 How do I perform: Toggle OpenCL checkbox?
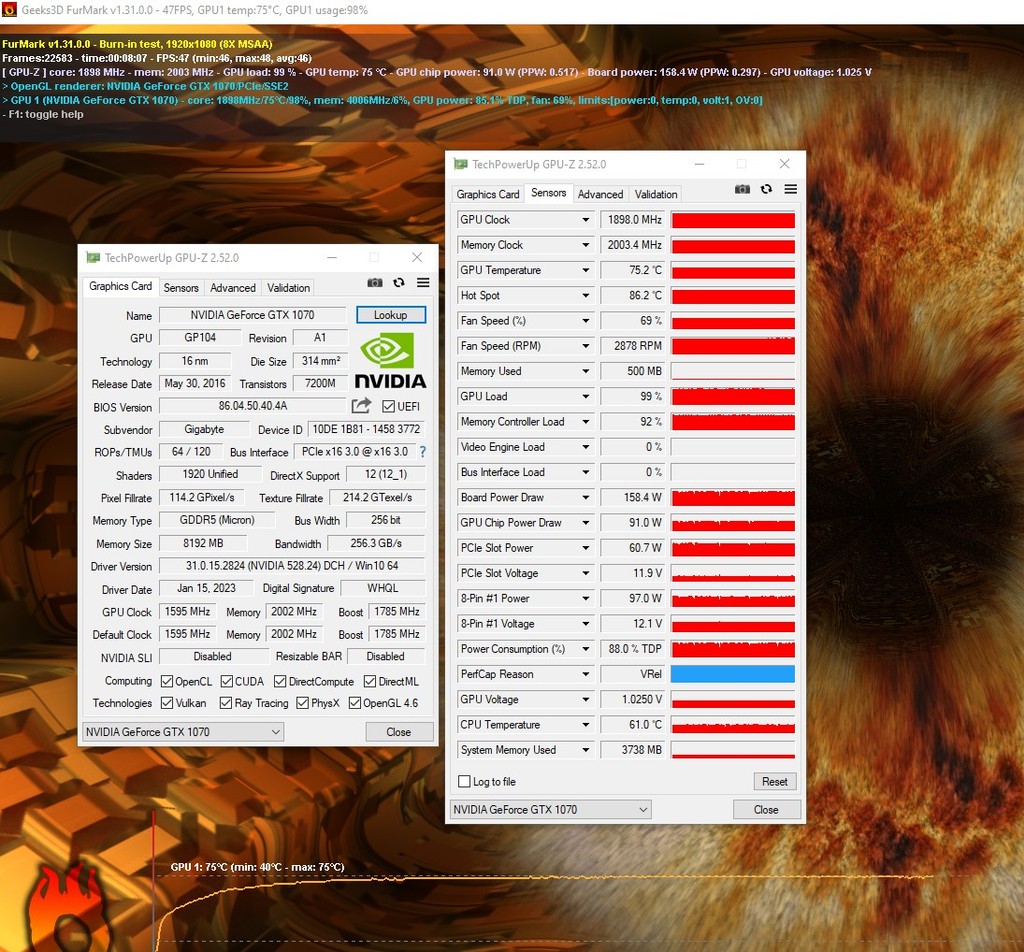[x=167, y=682]
